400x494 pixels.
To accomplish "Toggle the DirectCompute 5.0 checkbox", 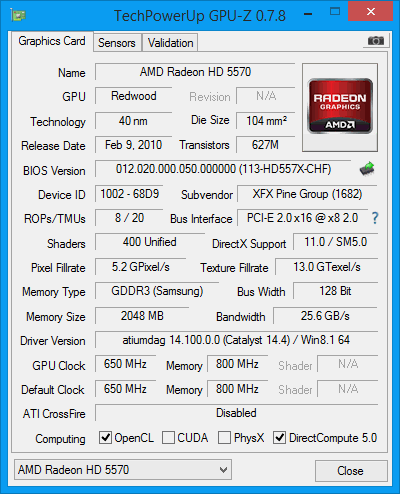I will pyautogui.click(x=279, y=438).
